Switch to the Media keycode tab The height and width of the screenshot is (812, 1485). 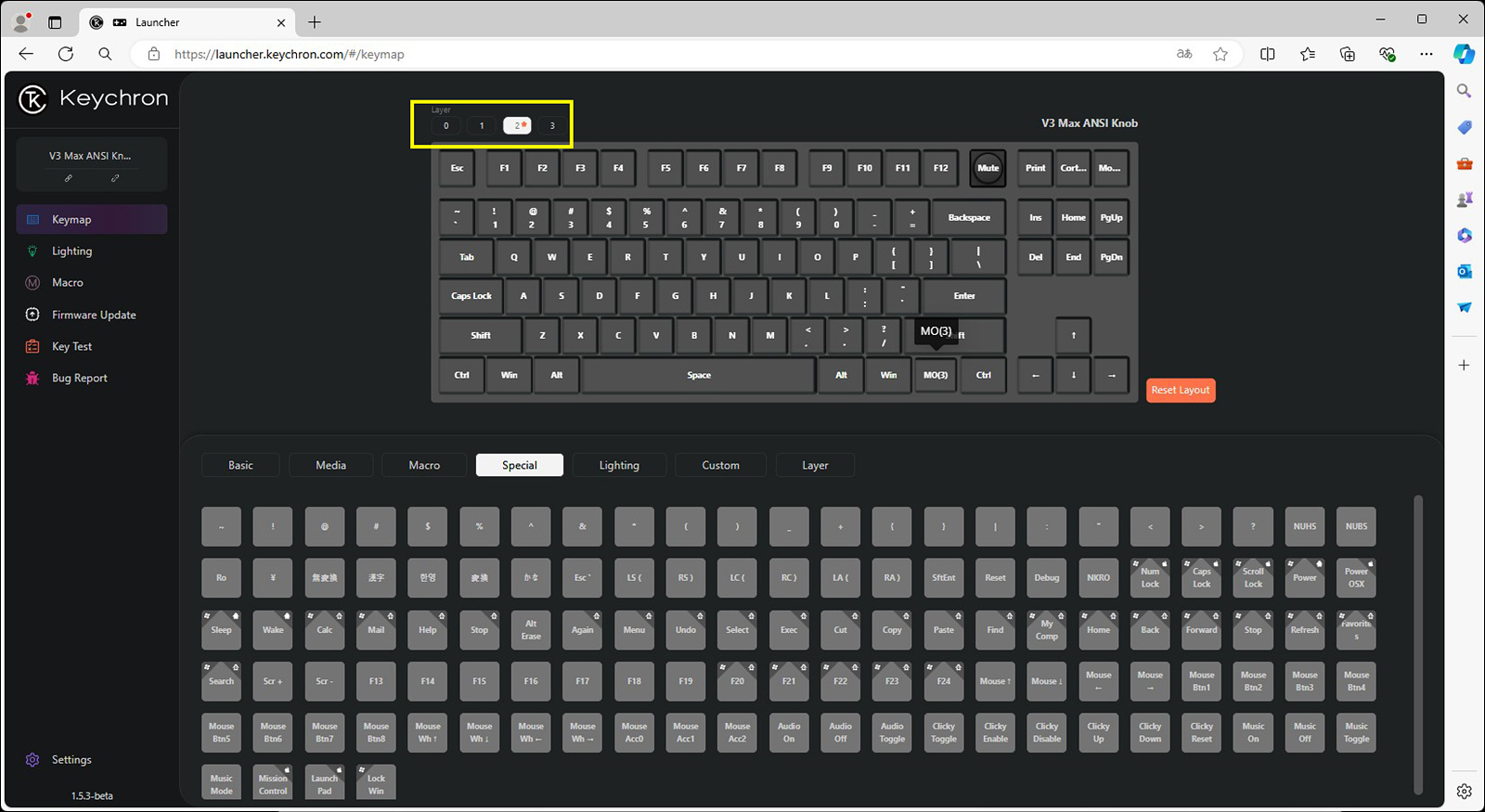330,465
